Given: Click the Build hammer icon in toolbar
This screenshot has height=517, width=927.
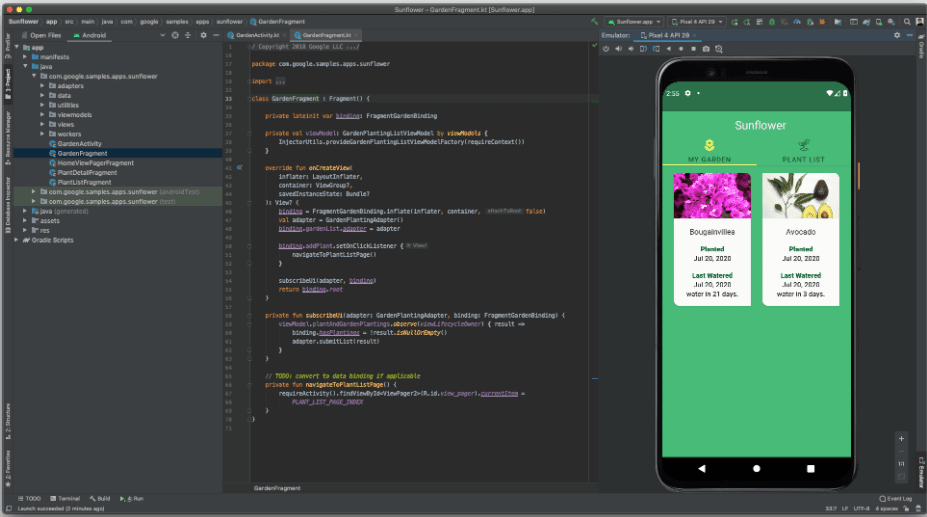Looking at the screenshot, I should 596,20.
